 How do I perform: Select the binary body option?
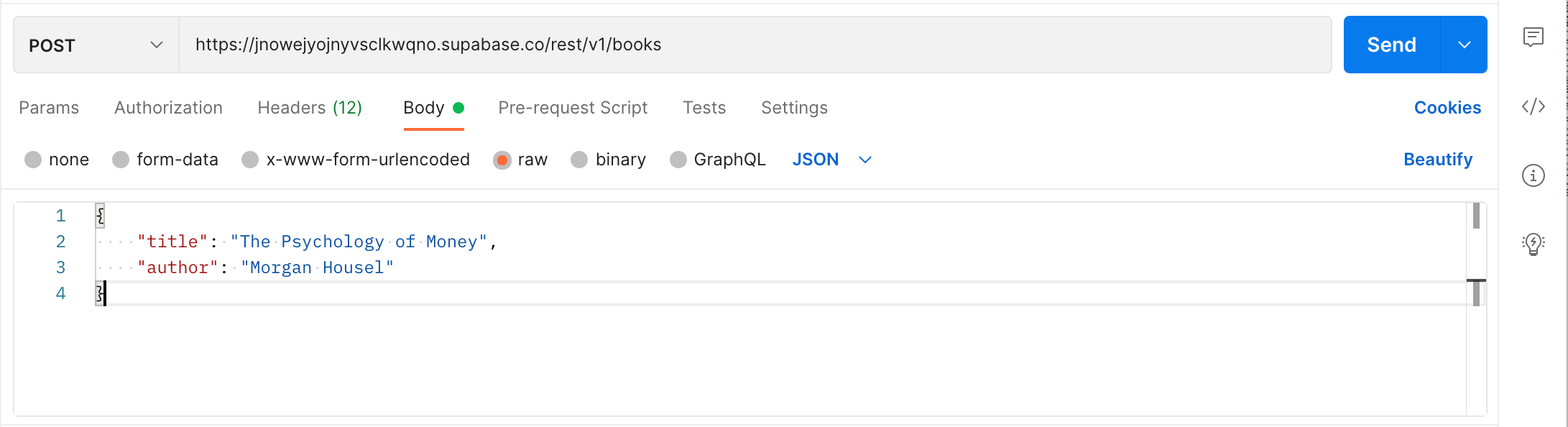click(x=579, y=160)
